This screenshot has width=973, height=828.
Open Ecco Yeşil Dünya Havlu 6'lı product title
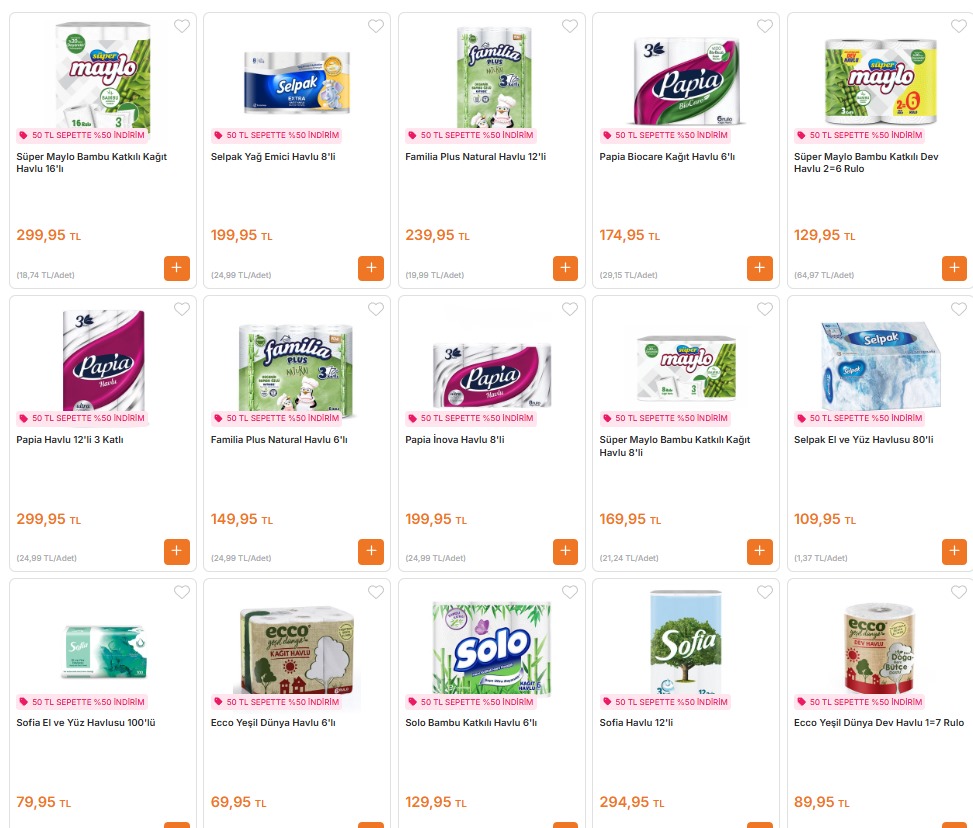[x=273, y=722]
